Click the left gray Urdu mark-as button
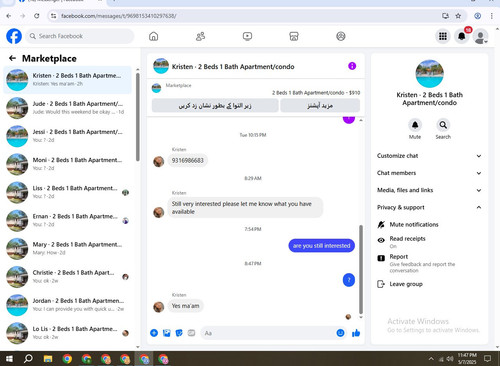This screenshot has width=500, height=366. pyautogui.click(x=215, y=106)
